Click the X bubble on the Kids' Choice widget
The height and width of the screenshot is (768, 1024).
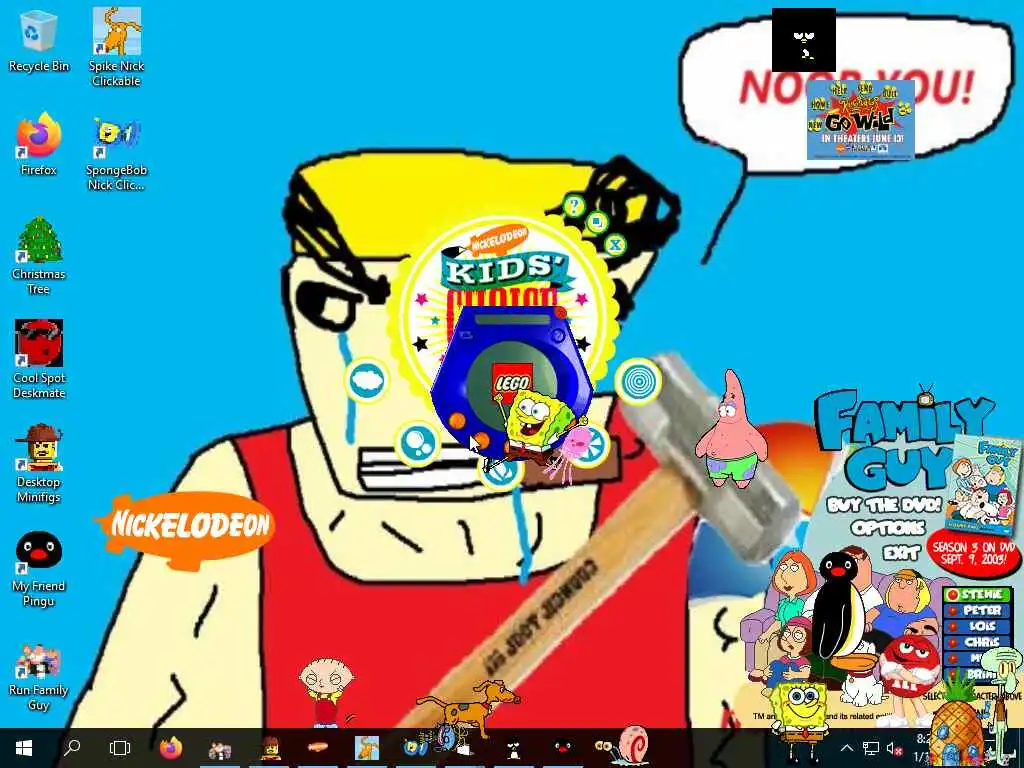[x=615, y=245]
